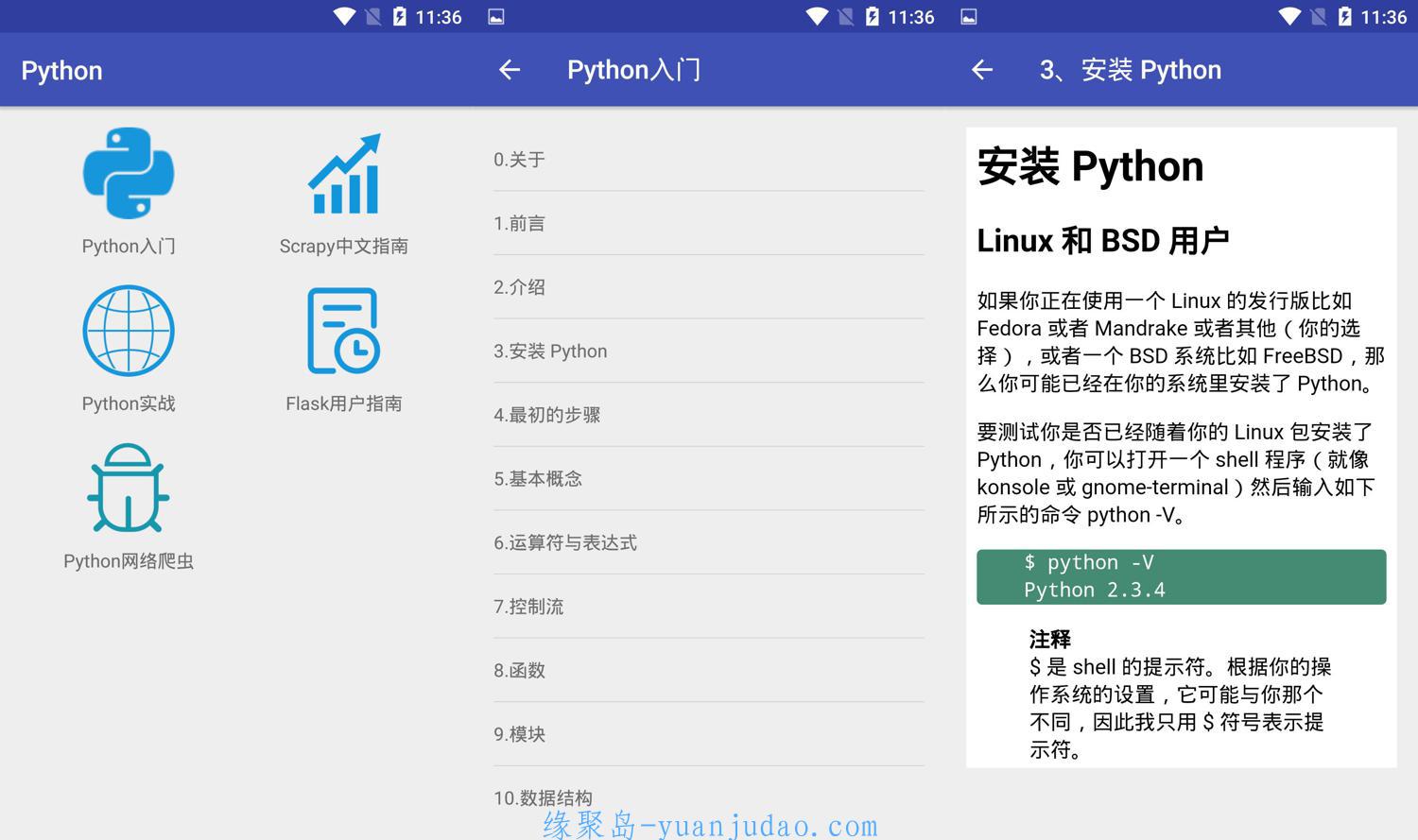Screen dimensions: 1418x840
Task: Tap the 注释 note heading
Action: coord(1050,640)
